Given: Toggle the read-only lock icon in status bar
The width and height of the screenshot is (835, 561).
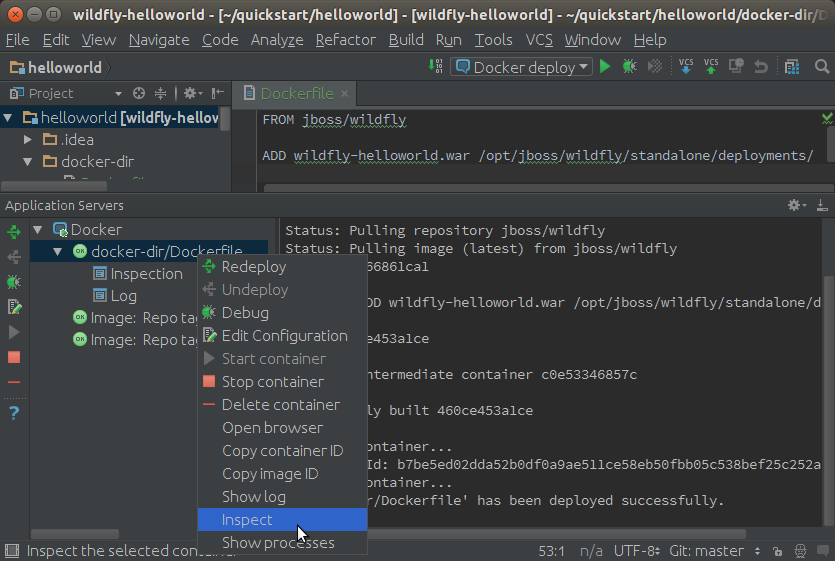Looking at the screenshot, I should [x=776, y=551].
